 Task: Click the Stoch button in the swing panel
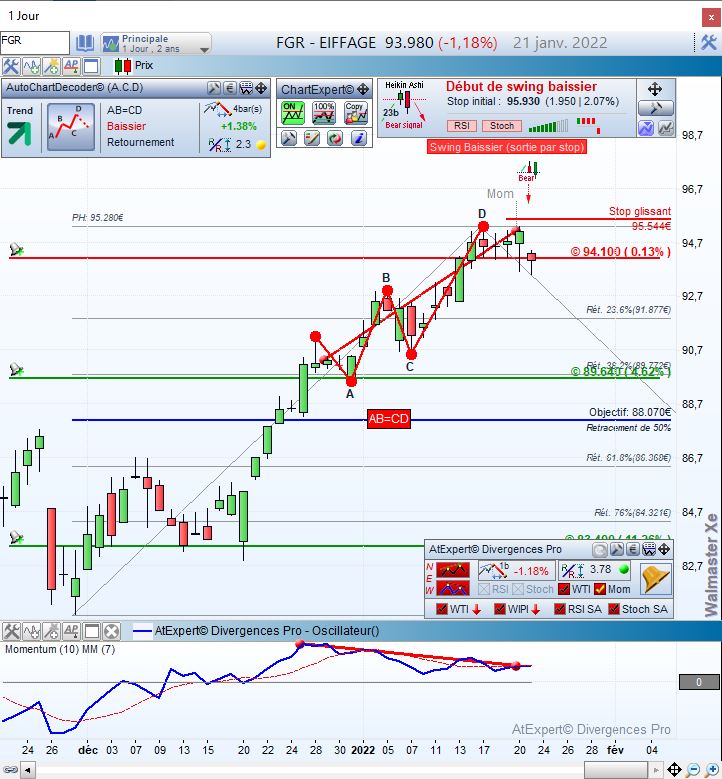click(502, 126)
